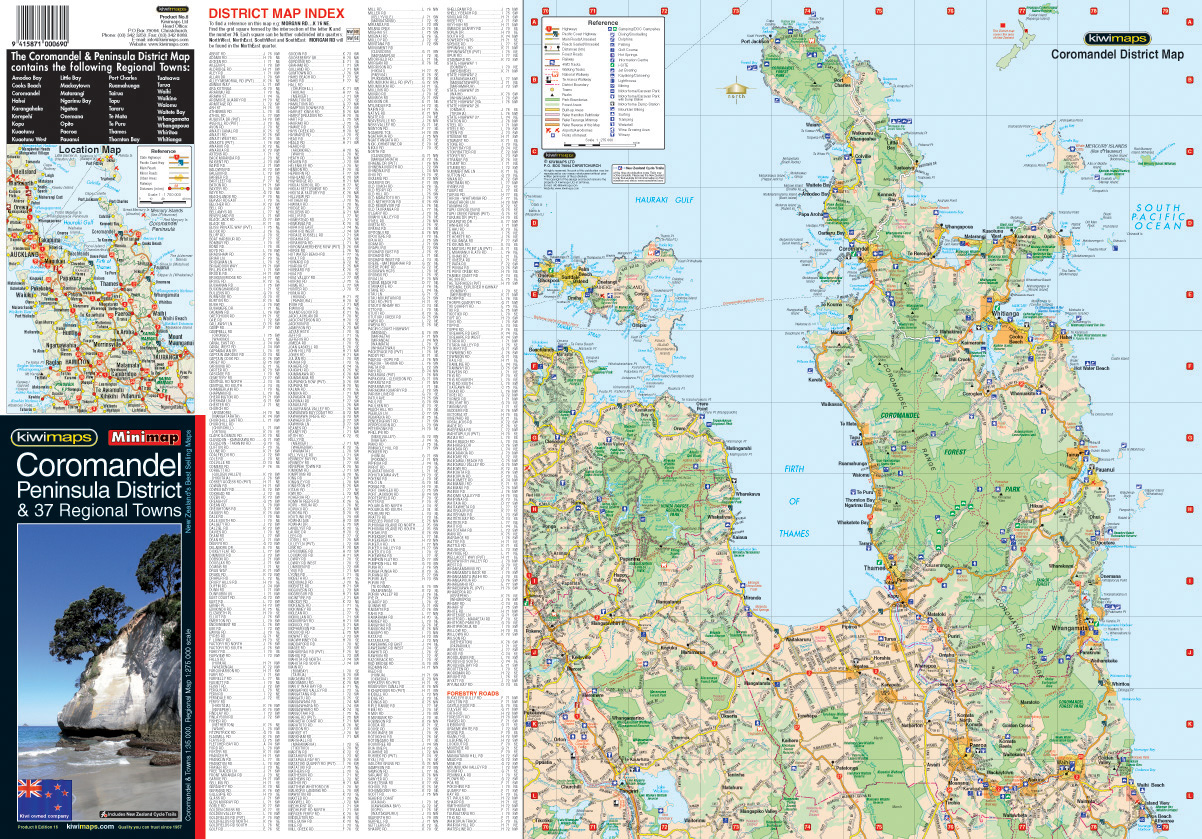Click the small kiwimaps logo beside the barcode
The width and height of the screenshot is (1202, 839).
[x=173, y=9]
